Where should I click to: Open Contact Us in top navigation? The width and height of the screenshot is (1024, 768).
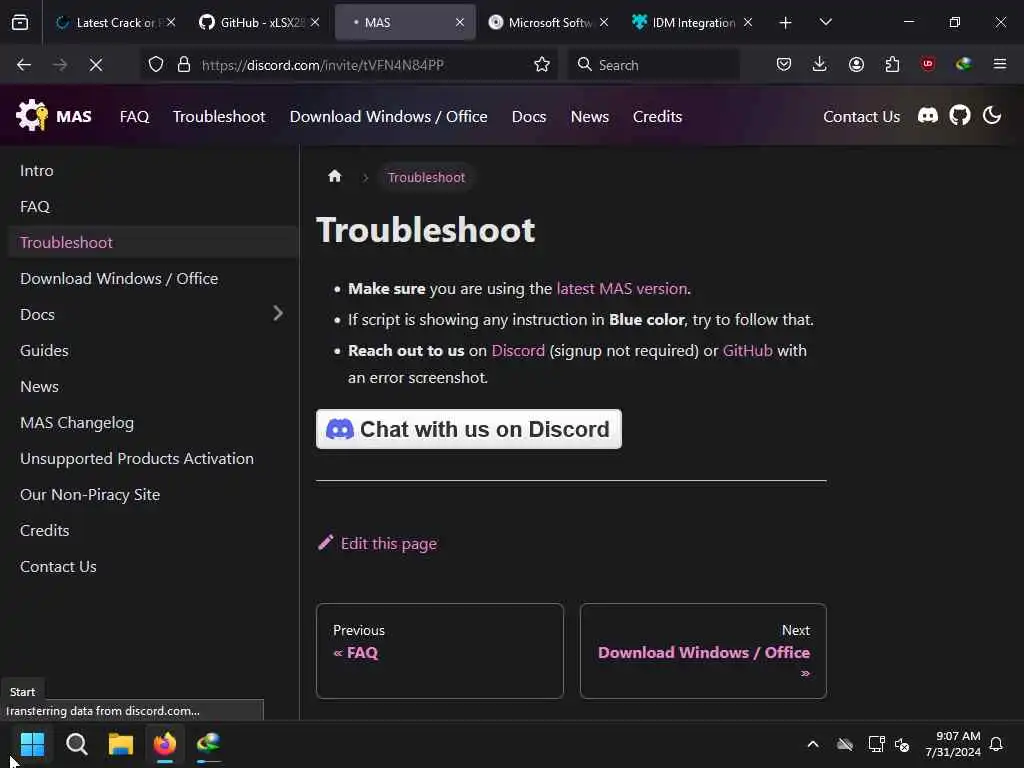861,116
